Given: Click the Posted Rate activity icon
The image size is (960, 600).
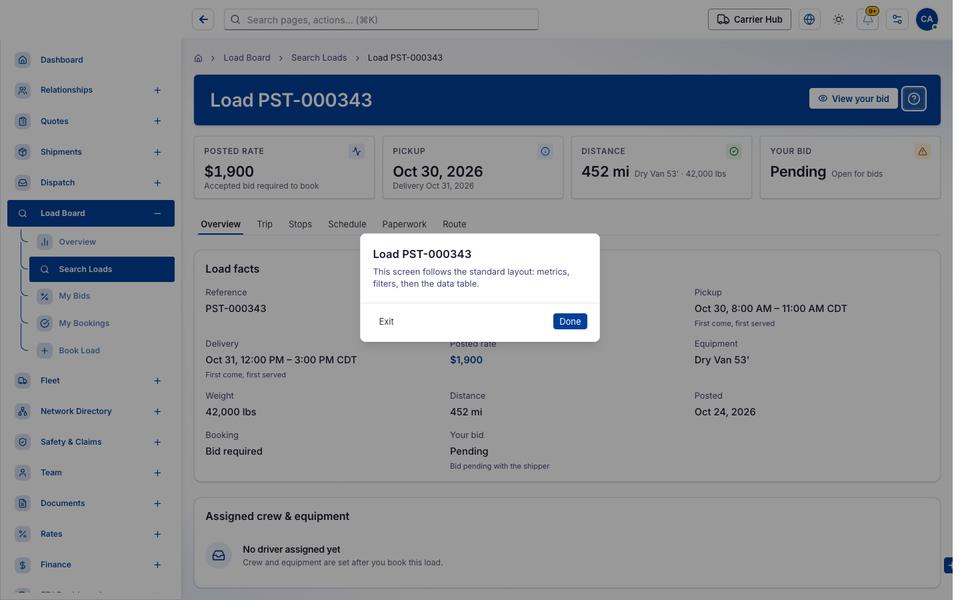Looking at the screenshot, I should tap(356, 151).
